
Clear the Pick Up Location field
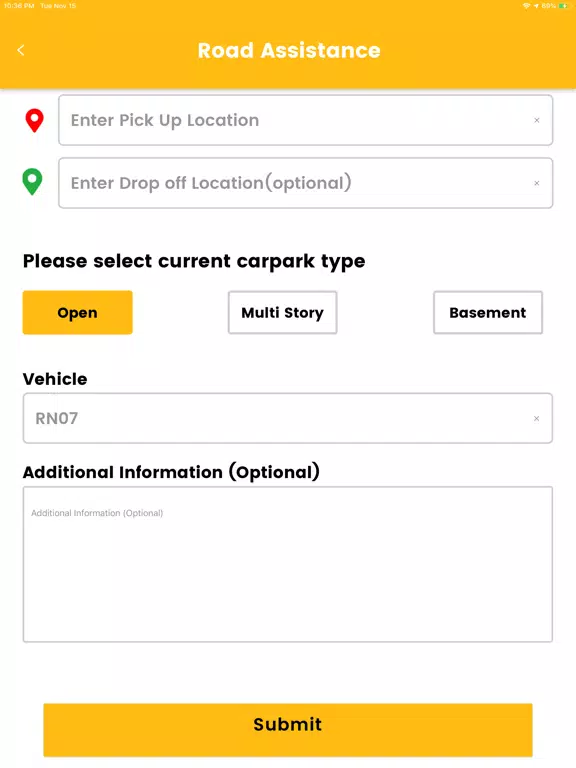(537, 120)
